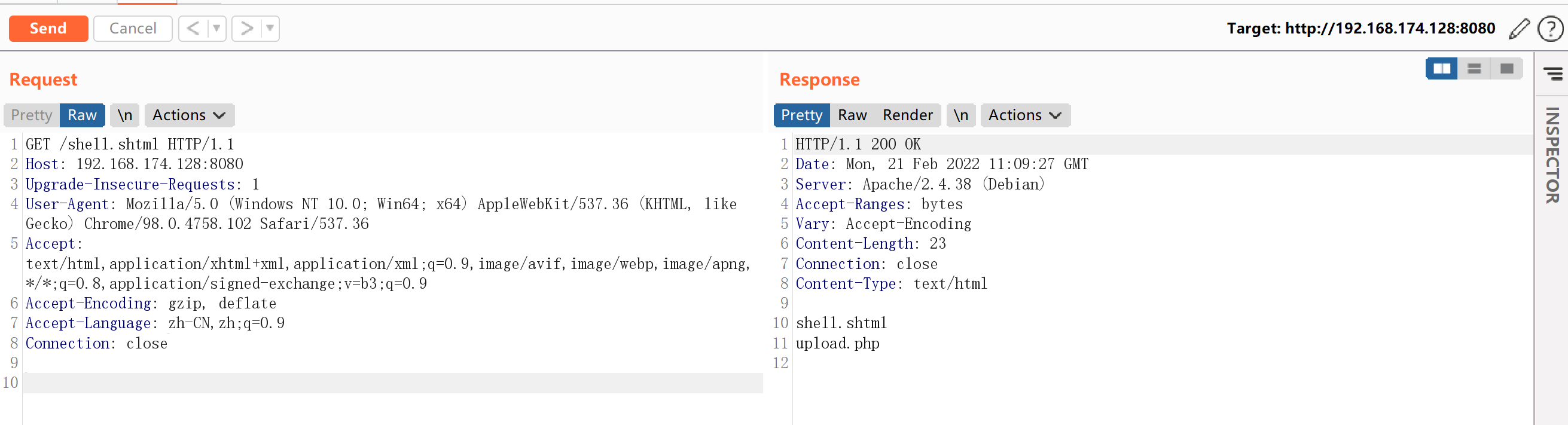
Task: Open the Response Render tab
Action: 907,115
